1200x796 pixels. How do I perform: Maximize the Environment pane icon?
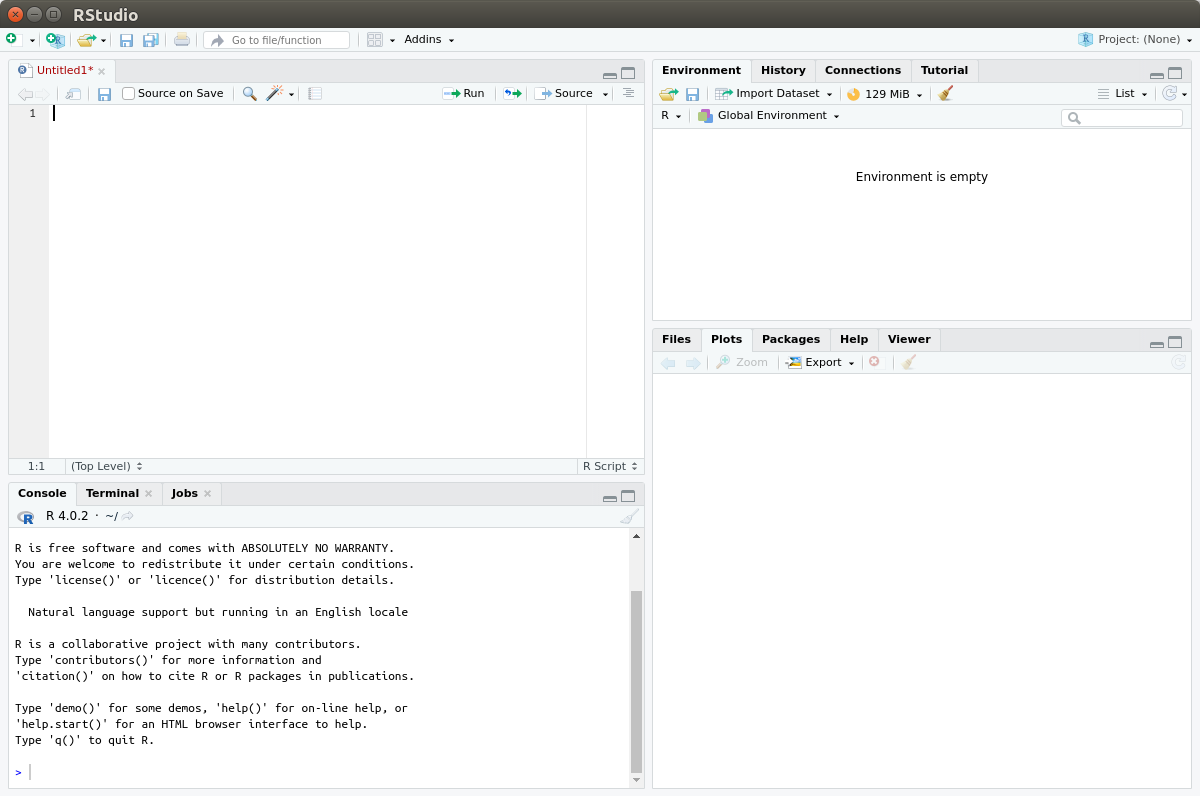(1175, 73)
